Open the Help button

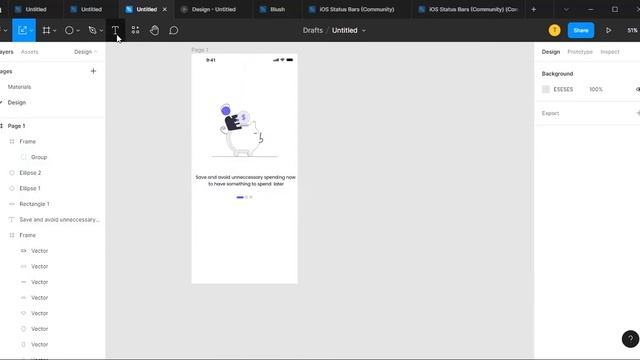point(630,339)
